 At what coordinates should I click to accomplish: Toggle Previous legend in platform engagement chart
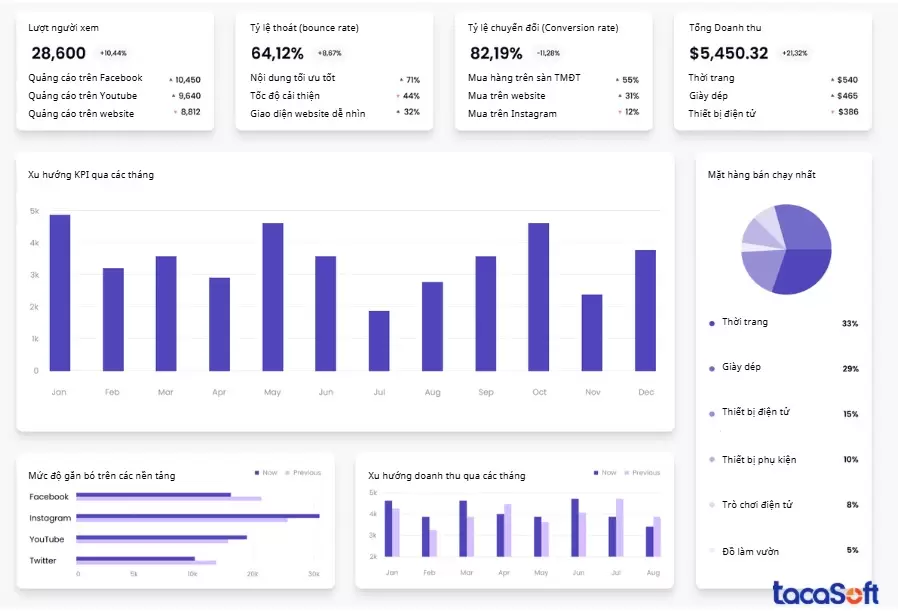[301, 472]
